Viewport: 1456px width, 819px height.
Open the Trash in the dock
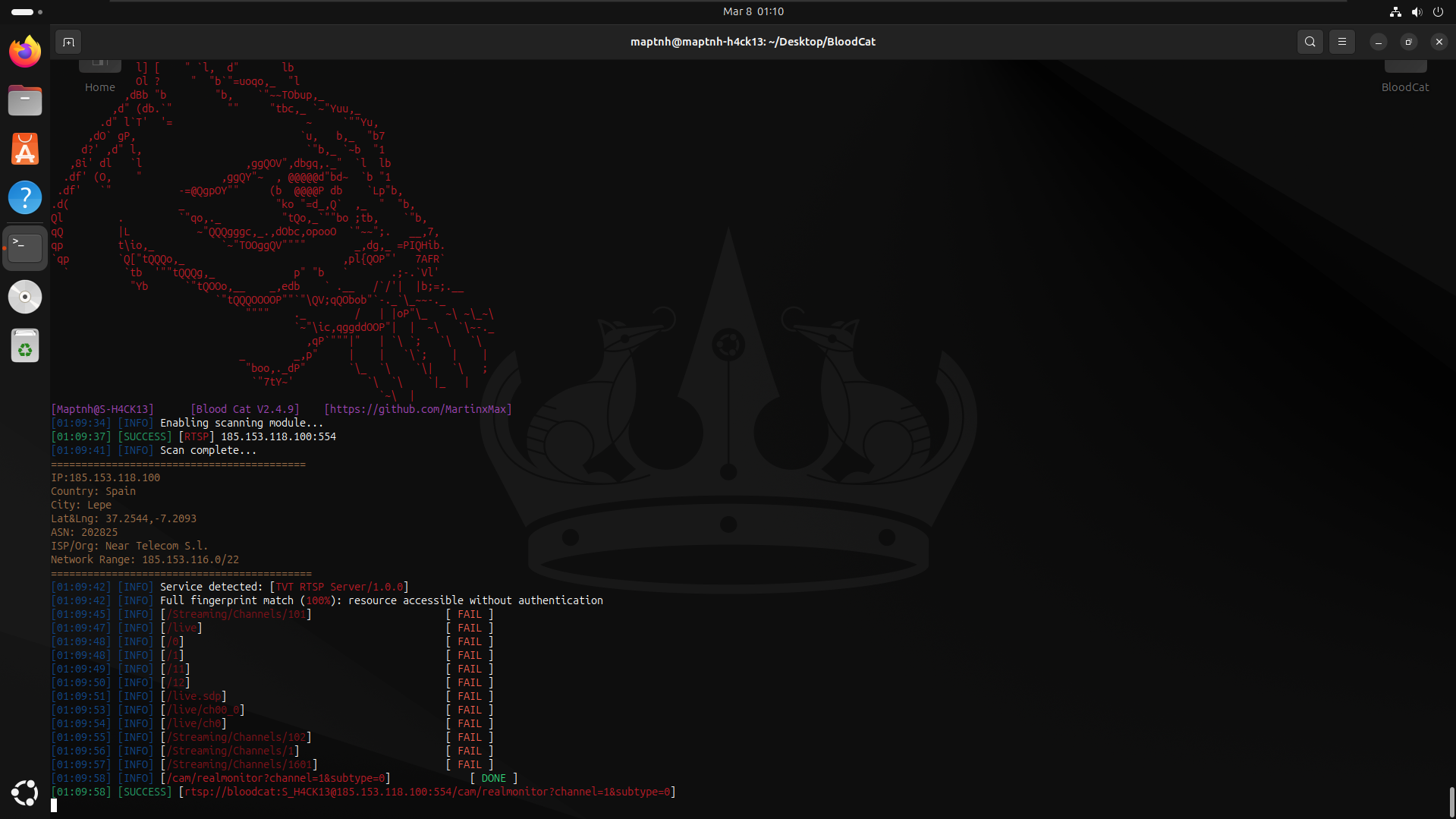[25, 346]
